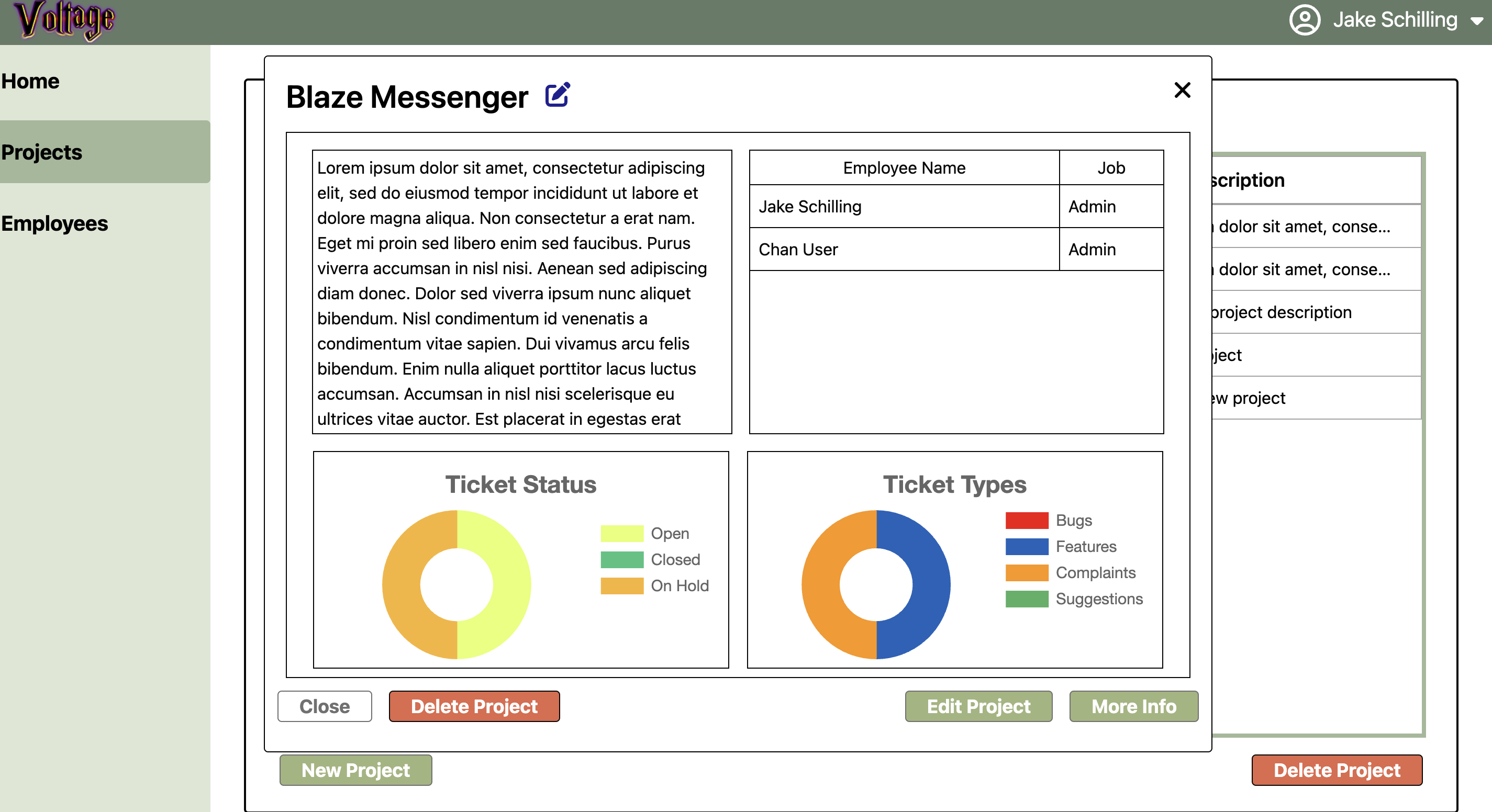Click New Project button

(x=355, y=770)
